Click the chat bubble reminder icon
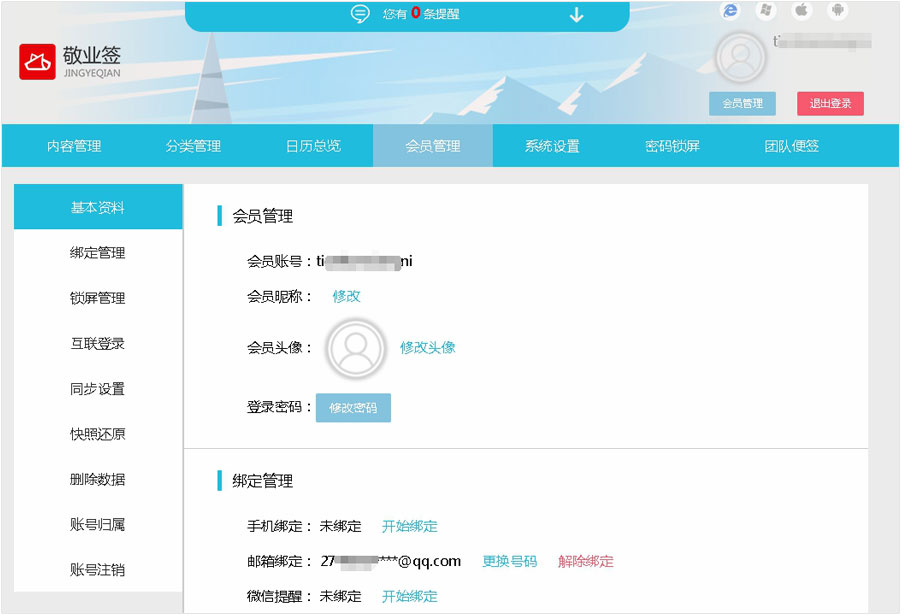Viewport: 904px width, 616px height. tap(360, 14)
